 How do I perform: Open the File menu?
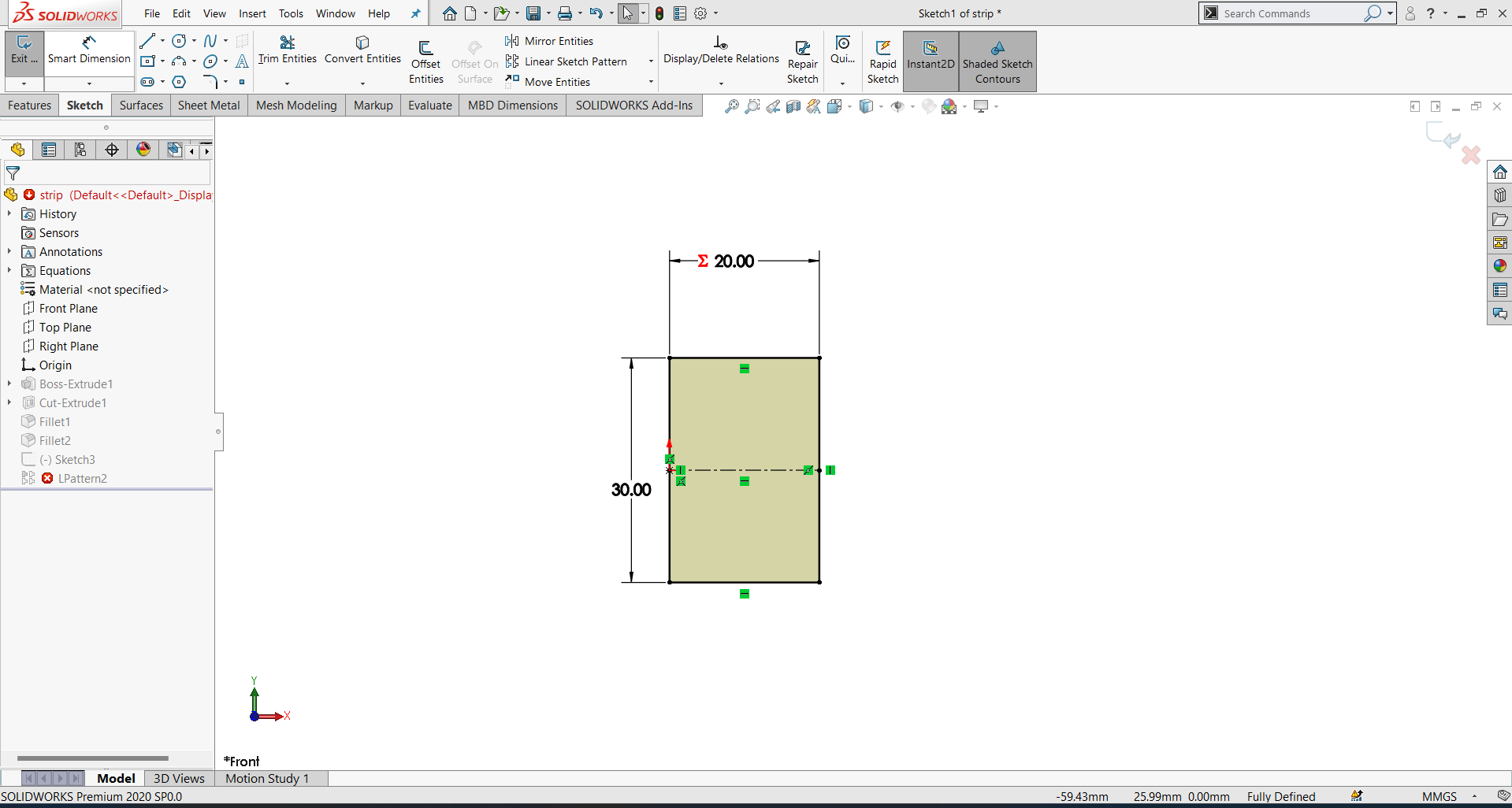click(152, 13)
